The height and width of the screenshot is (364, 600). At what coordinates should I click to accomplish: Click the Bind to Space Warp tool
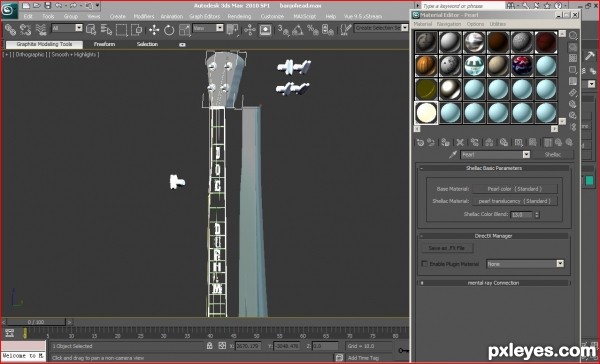coord(41,29)
